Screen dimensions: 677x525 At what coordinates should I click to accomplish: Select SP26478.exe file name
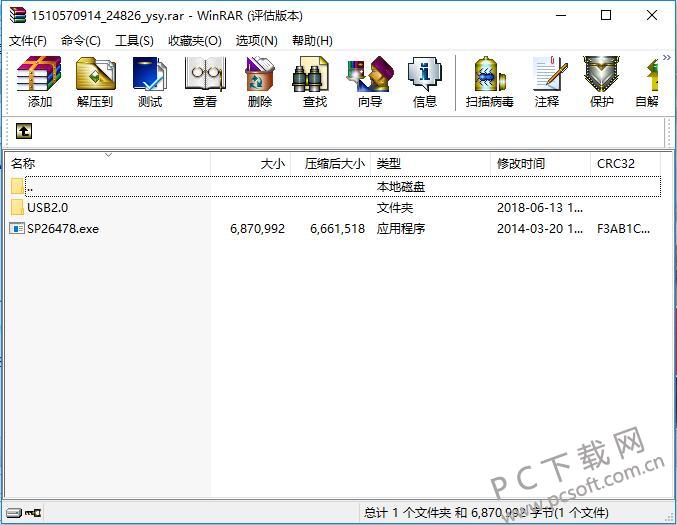[x=63, y=228]
